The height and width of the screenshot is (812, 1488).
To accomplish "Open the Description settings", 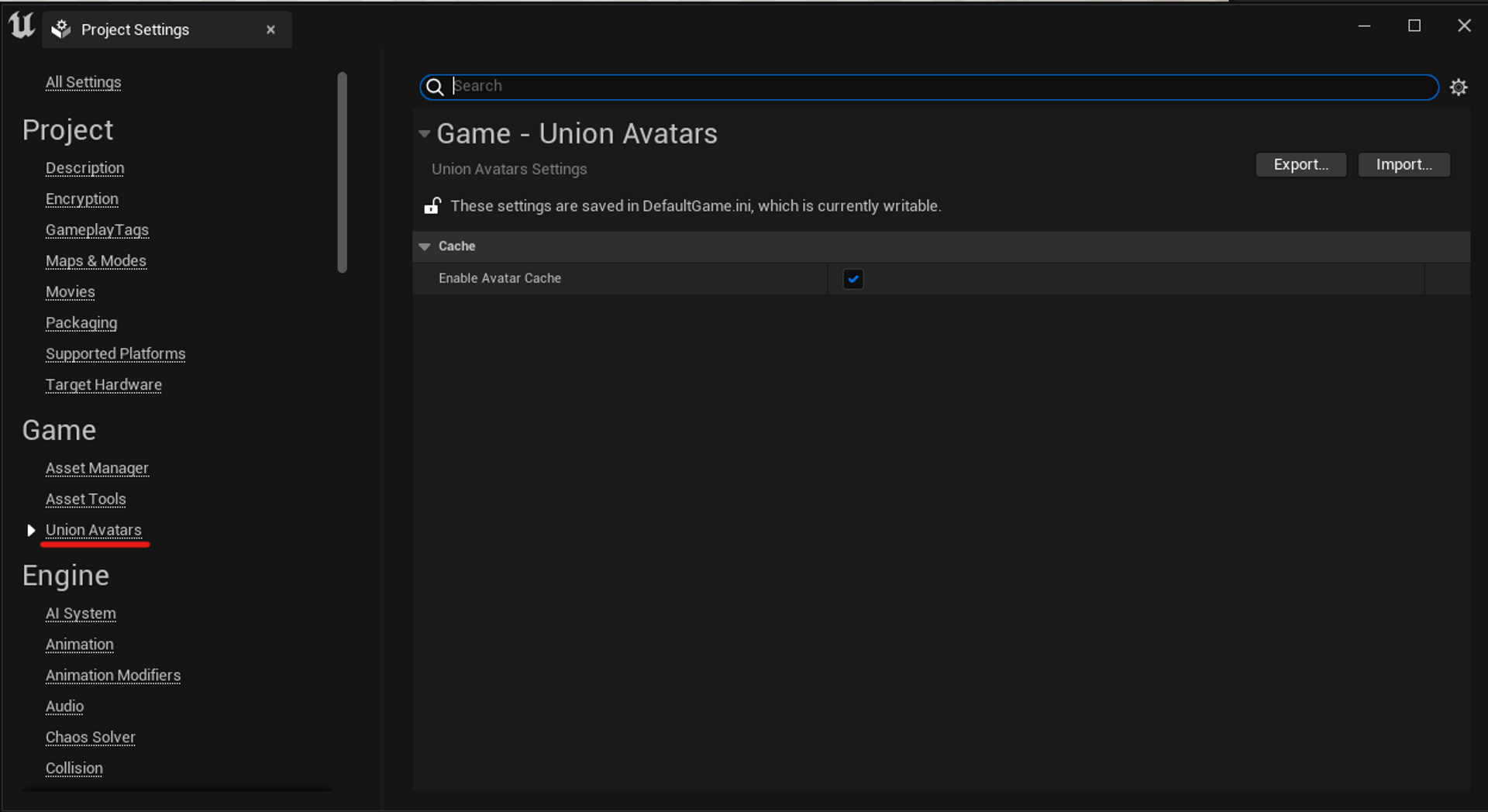I will point(84,168).
